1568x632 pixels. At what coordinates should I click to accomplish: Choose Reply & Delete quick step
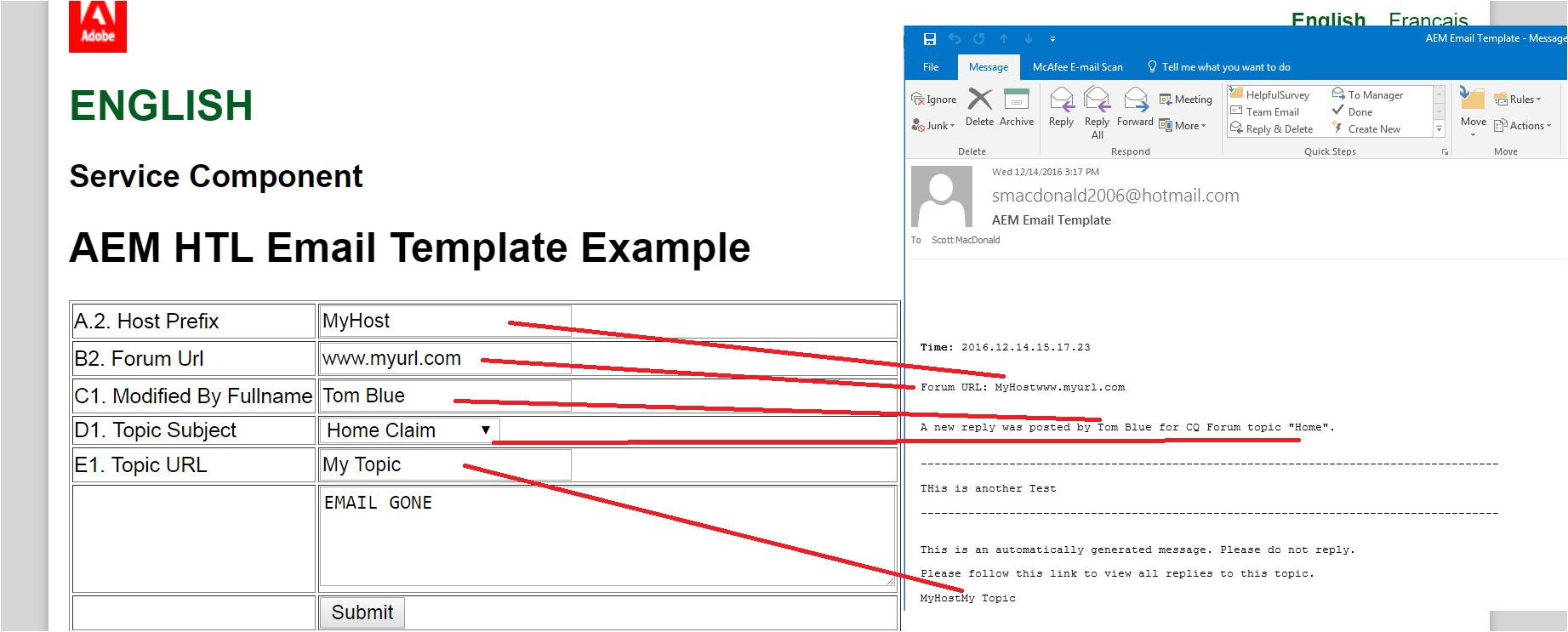tap(1272, 129)
